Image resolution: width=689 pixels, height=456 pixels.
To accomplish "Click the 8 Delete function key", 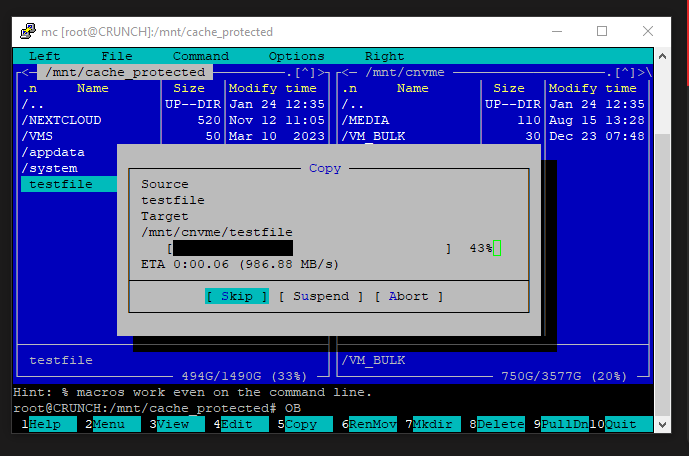I will (497, 424).
